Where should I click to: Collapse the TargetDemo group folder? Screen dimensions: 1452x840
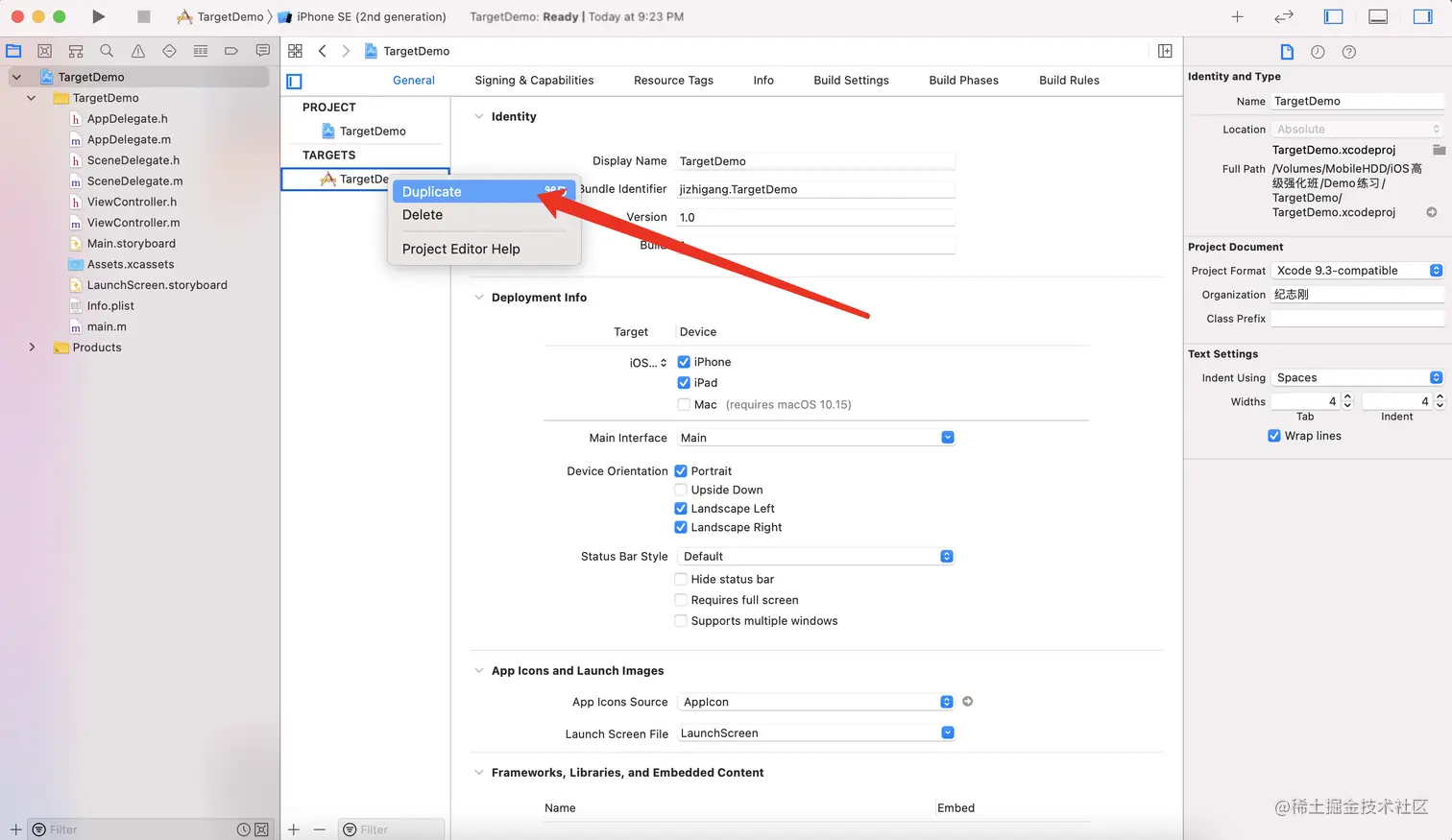pos(32,98)
